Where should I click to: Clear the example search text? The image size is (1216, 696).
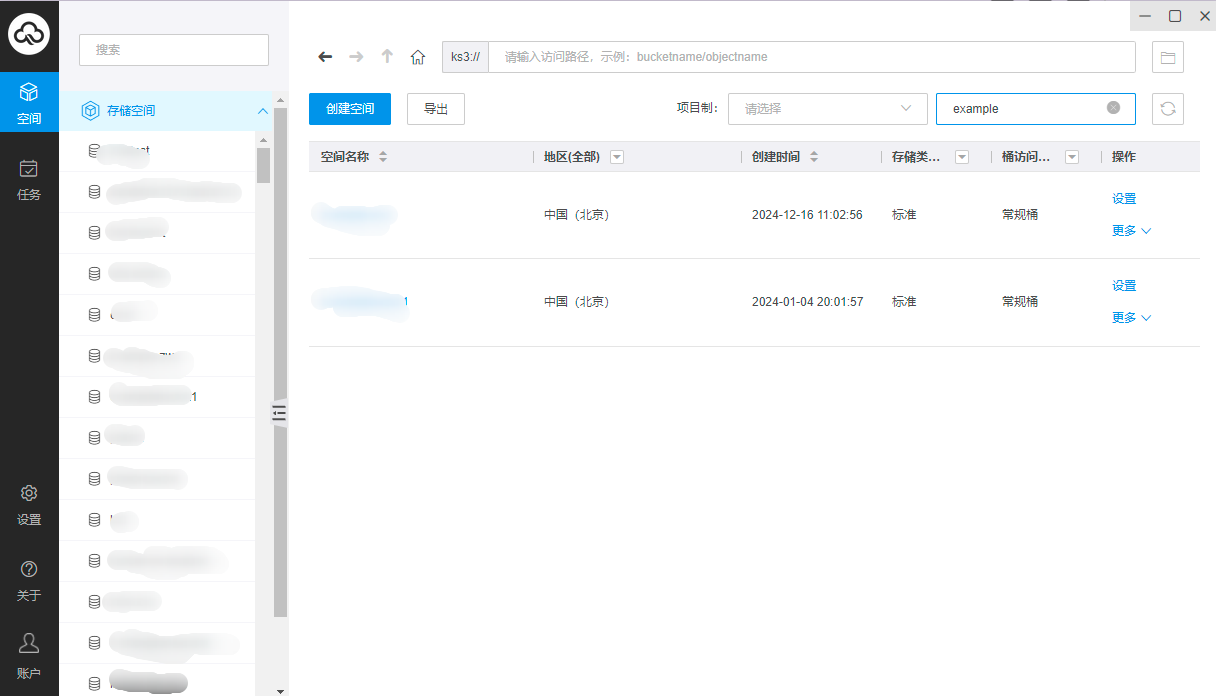pyautogui.click(x=1113, y=108)
